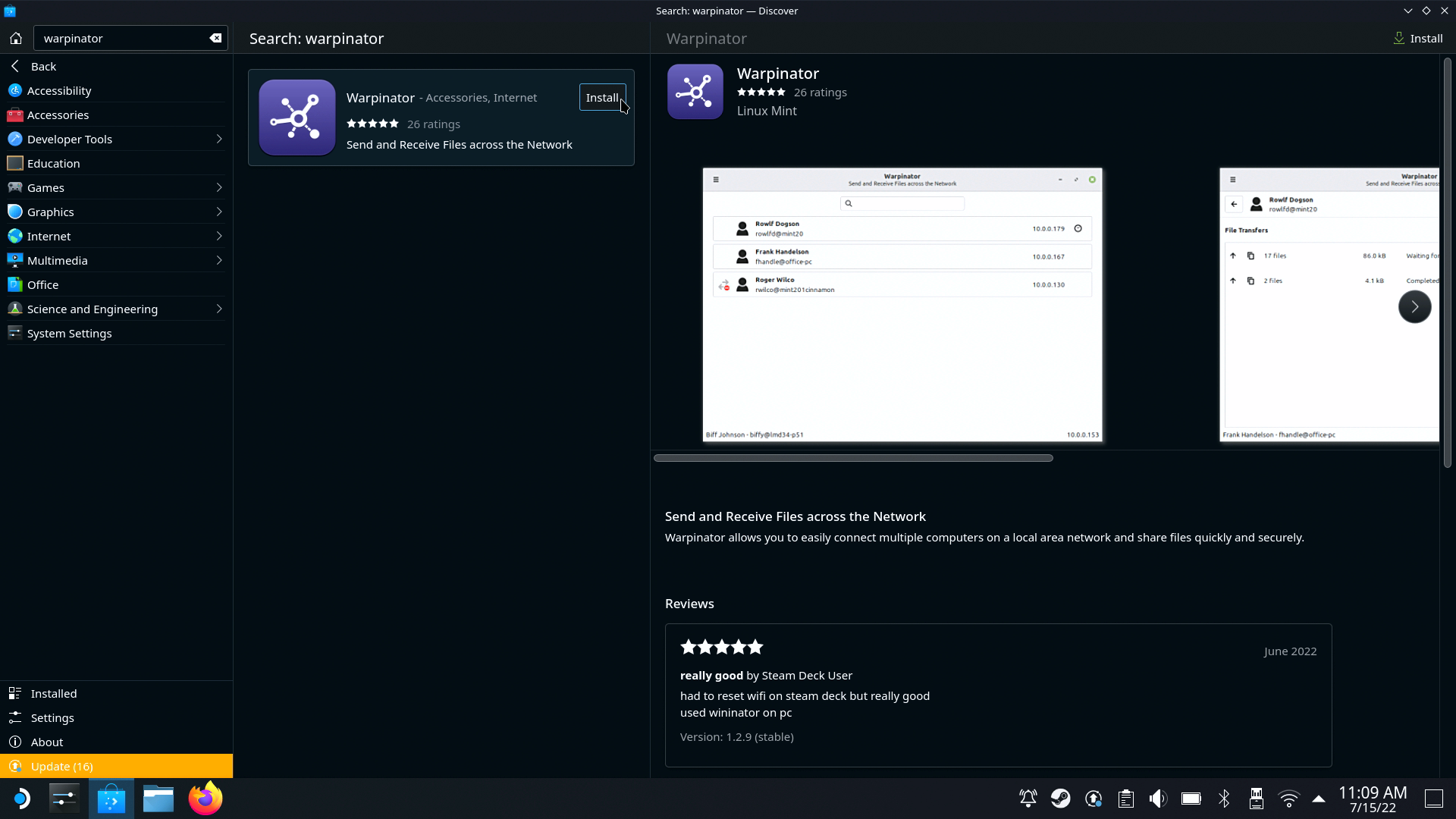This screenshot has width=1456, height=819.
Task: Expand Science and Engineering category
Action: 218,309
